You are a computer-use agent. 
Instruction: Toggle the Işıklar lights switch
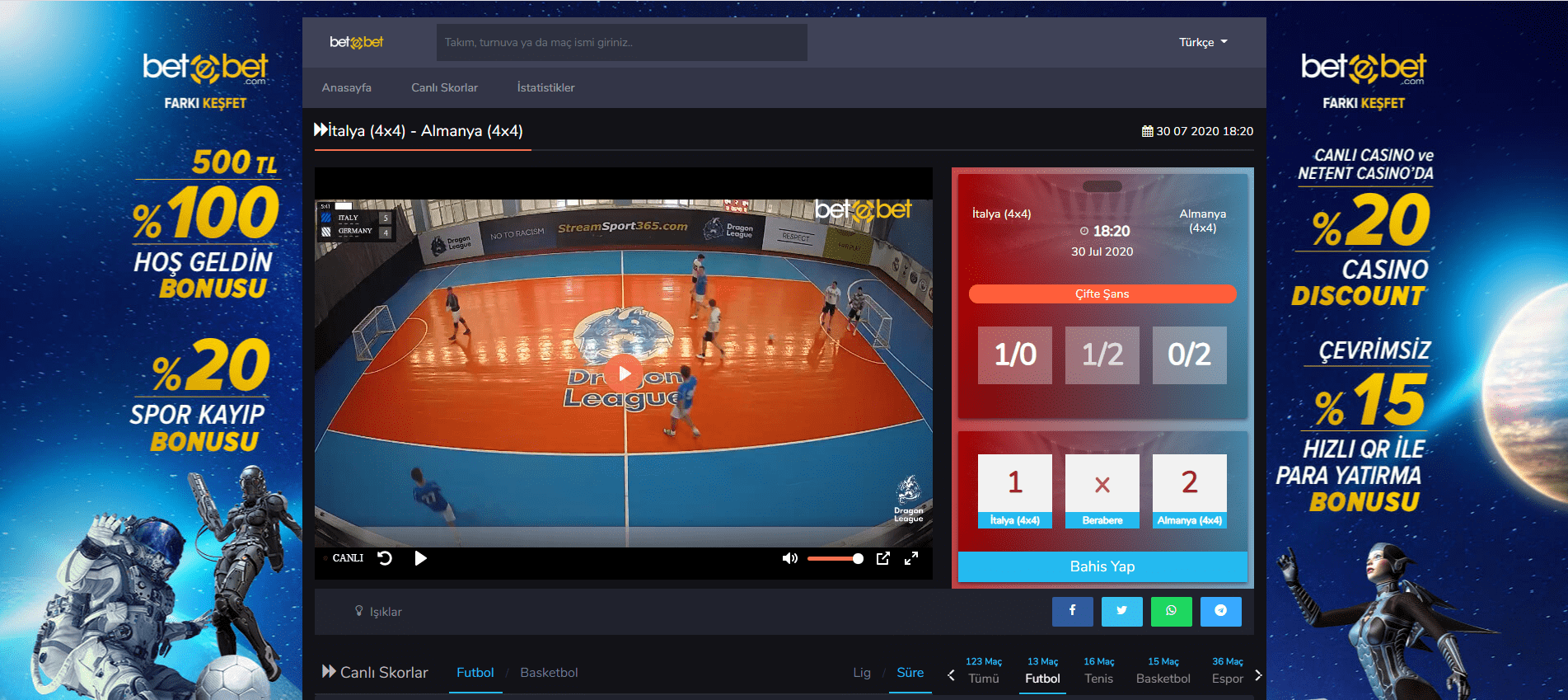pos(378,612)
